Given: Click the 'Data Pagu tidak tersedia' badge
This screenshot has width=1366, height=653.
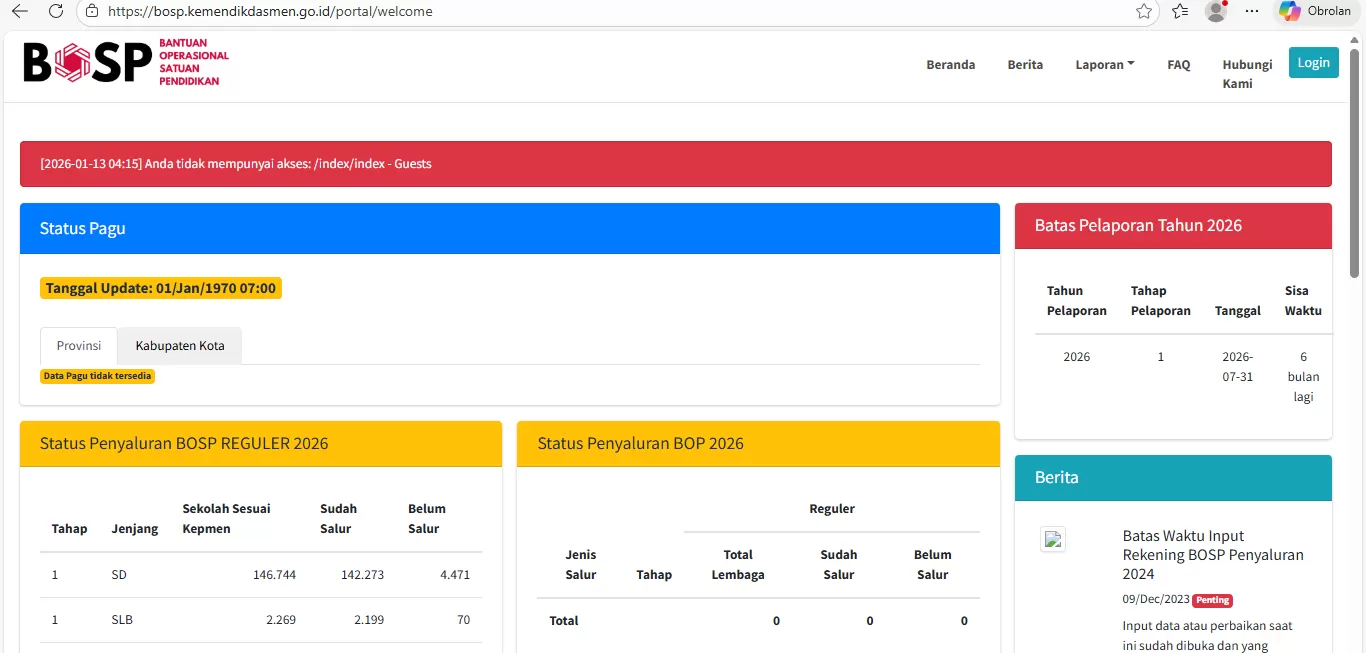Looking at the screenshot, I should [x=98, y=376].
